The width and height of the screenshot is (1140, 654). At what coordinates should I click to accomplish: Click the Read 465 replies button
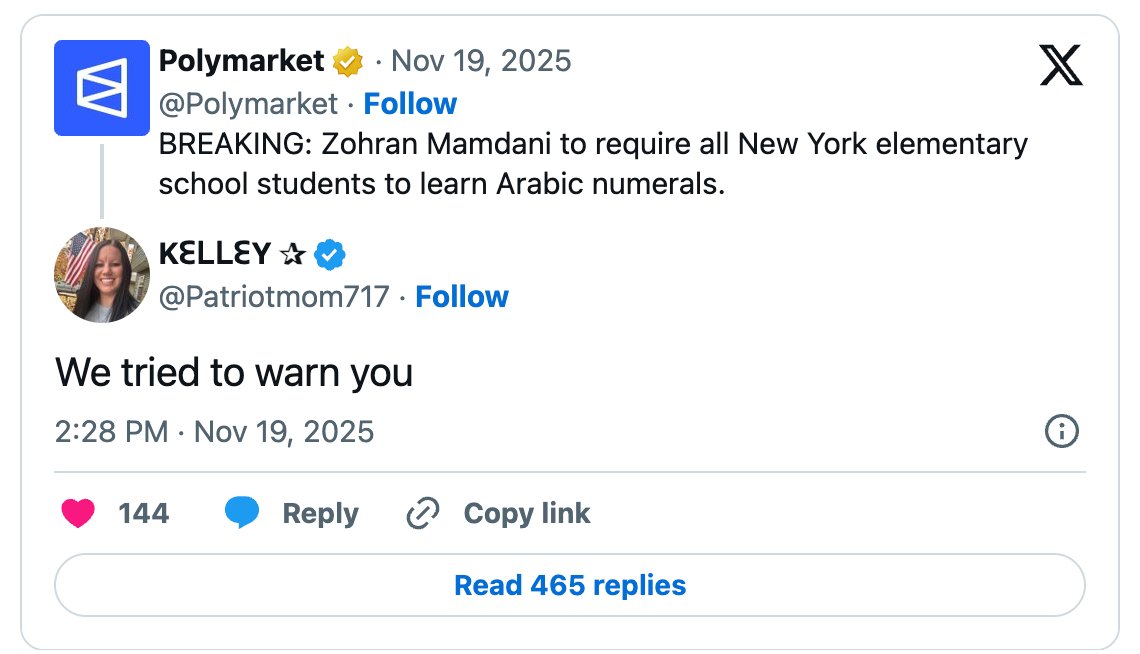coord(569,585)
